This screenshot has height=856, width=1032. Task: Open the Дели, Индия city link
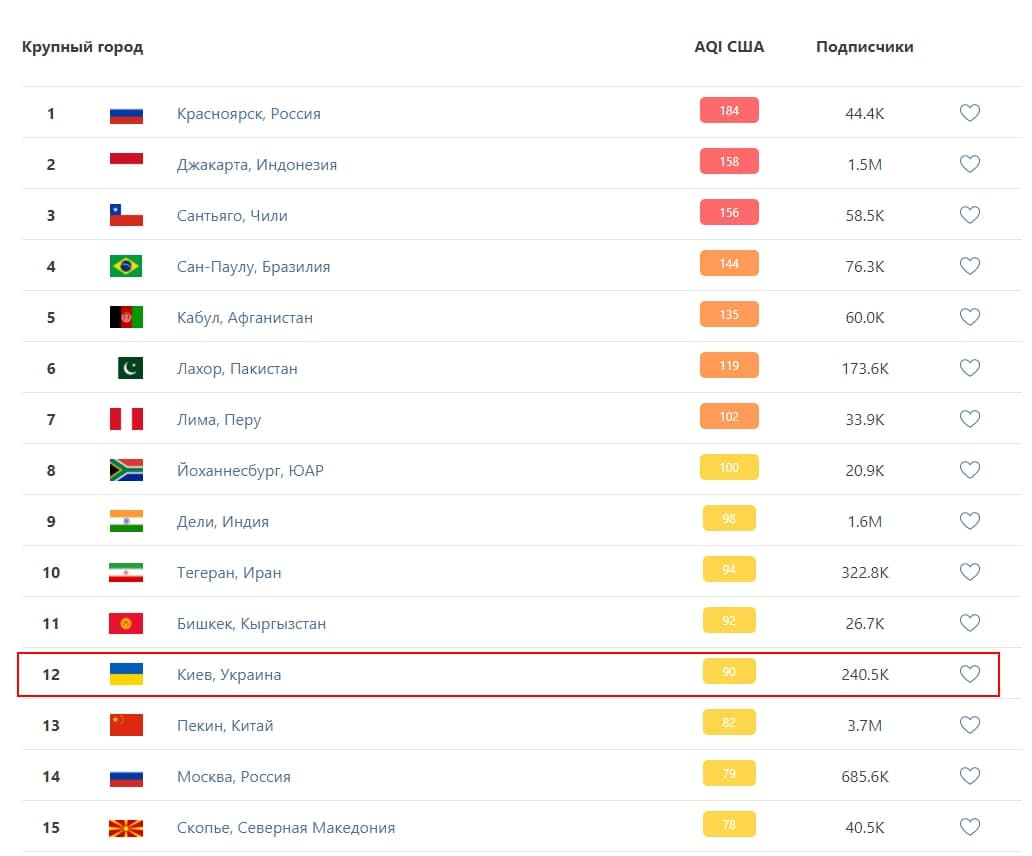(223, 521)
